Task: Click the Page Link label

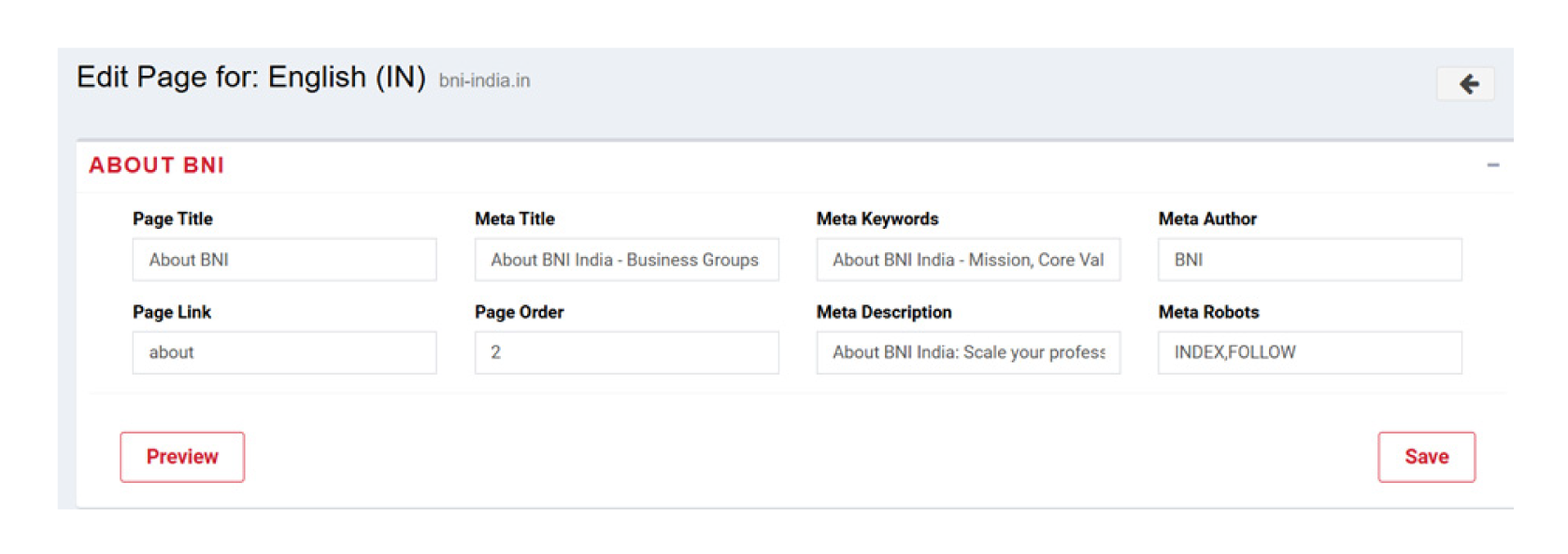Action: tap(172, 312)
